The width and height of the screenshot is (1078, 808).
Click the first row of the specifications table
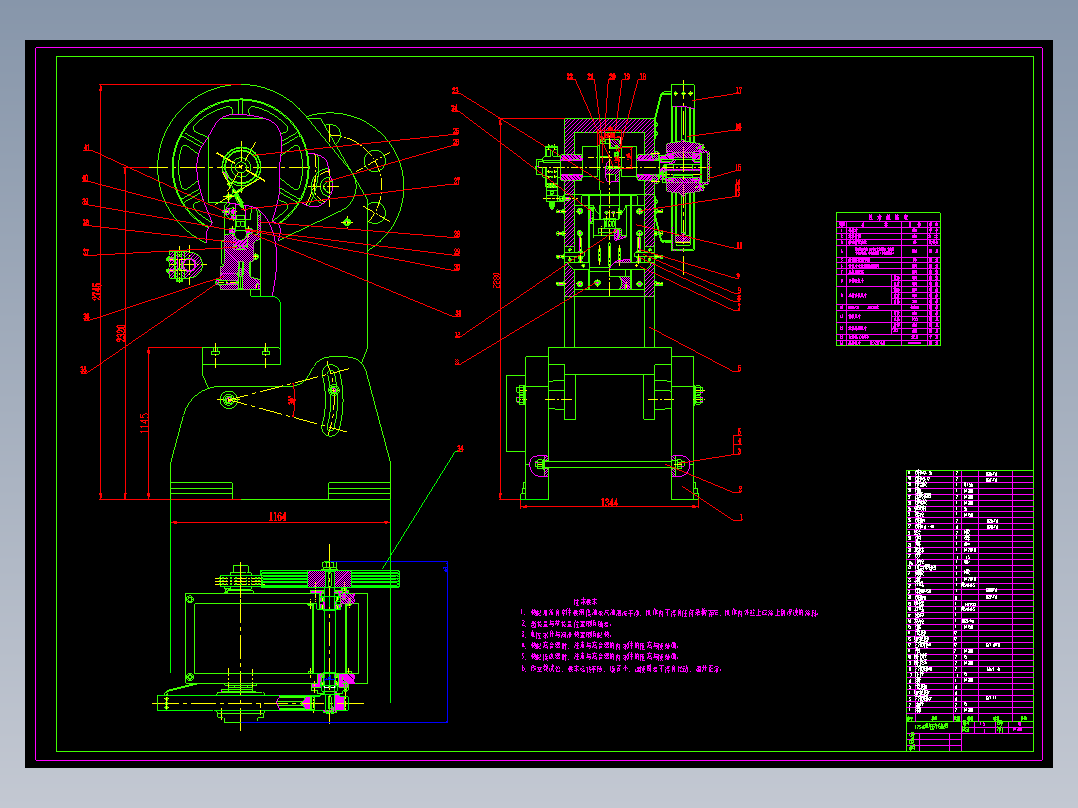888,228
